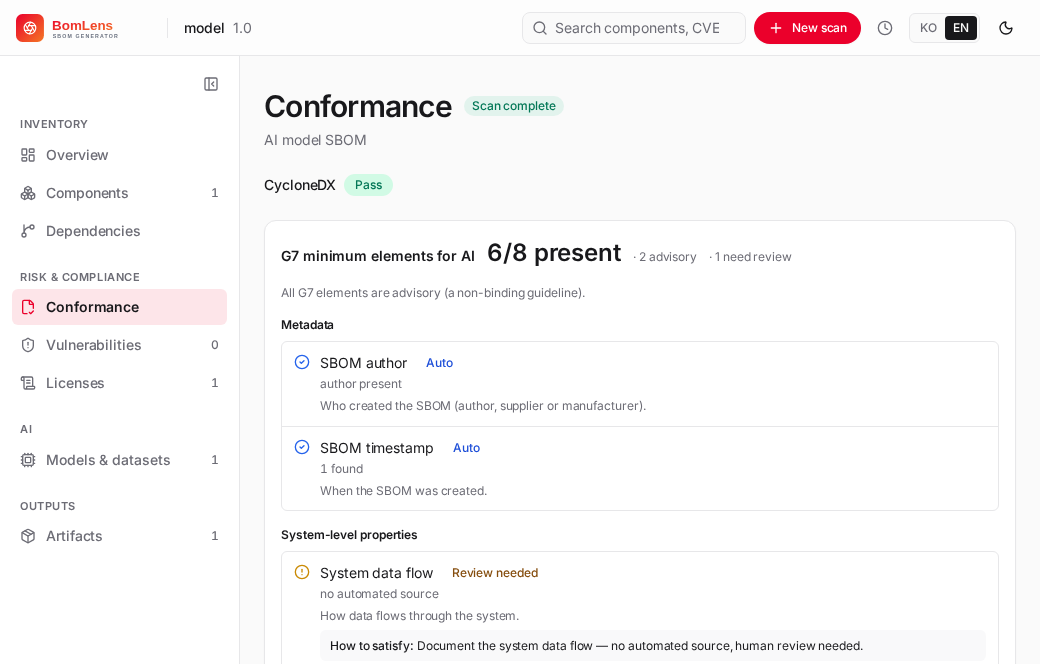The height and width of the screenshot is (664, 1040).
Task: Switch language to EN
Action: (961, 28)
